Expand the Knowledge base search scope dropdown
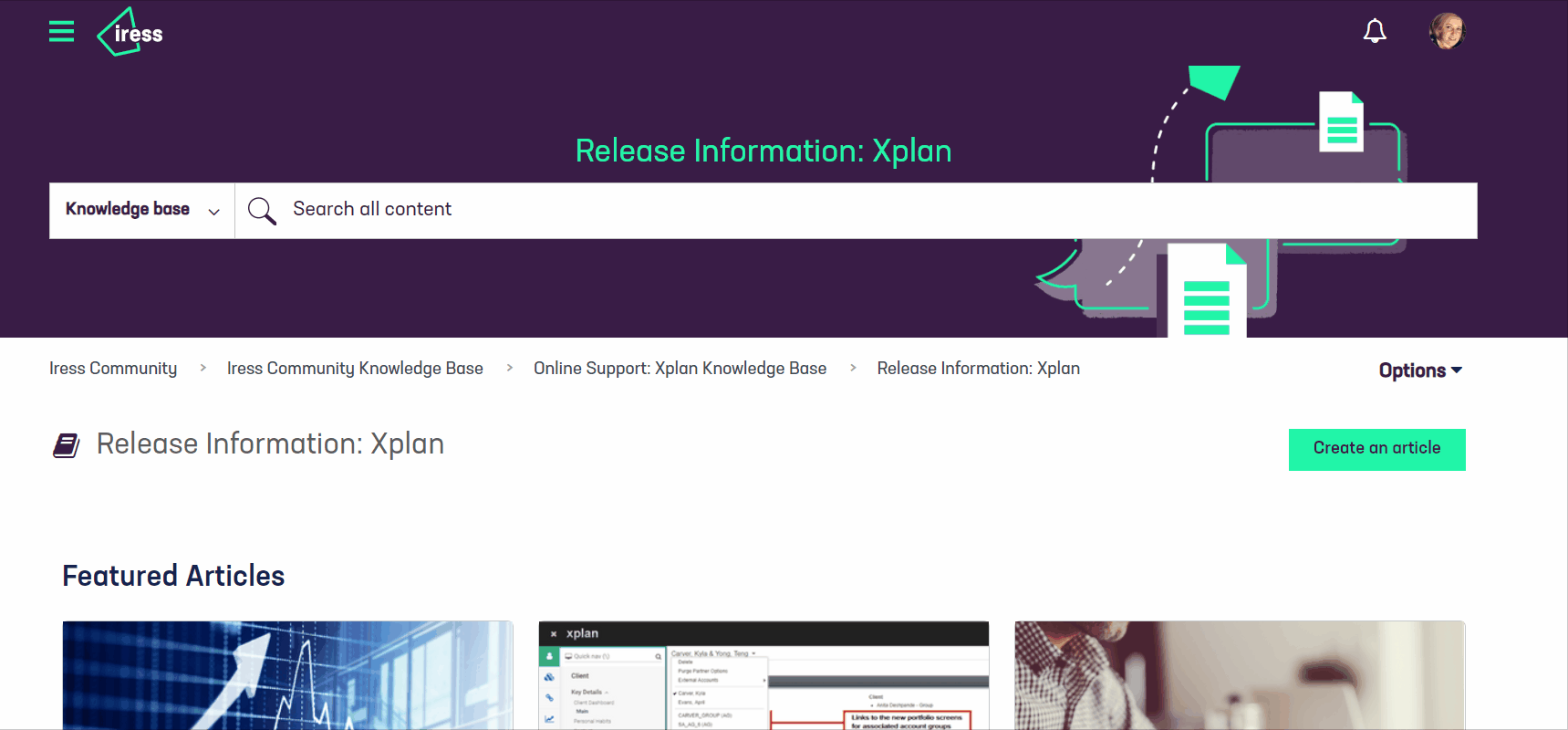 (141, 210)
